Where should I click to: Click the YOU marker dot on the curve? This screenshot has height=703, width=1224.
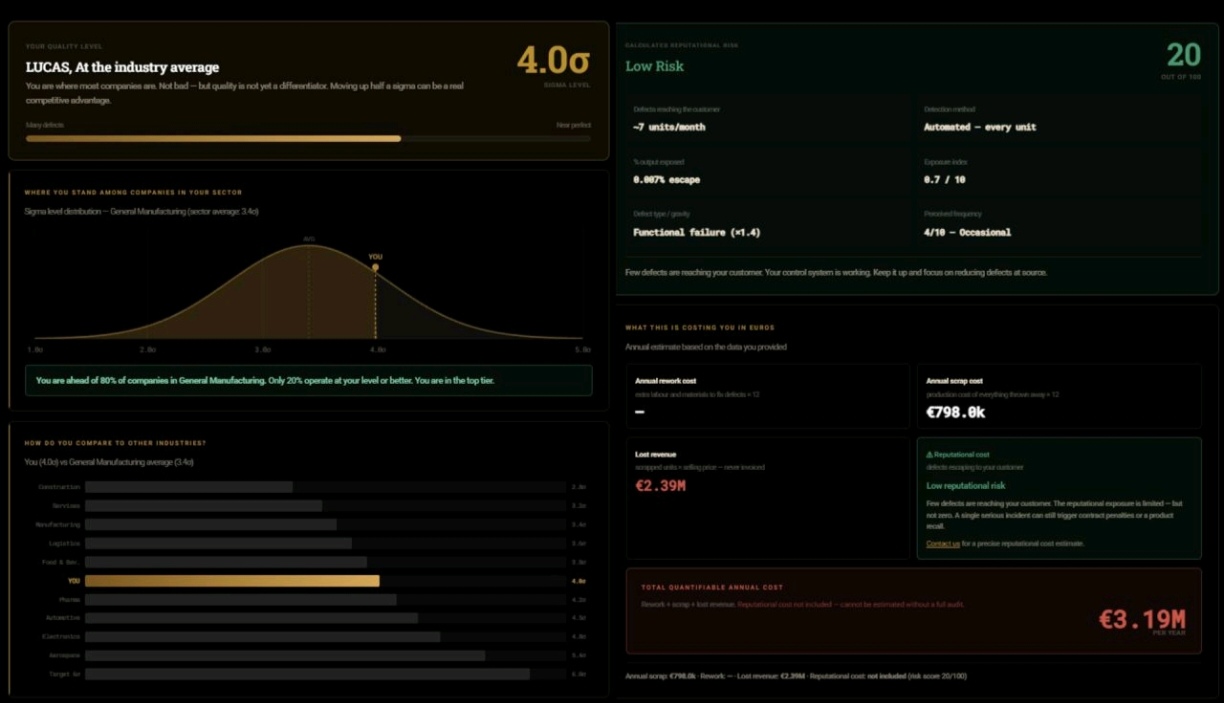[375, 267]
